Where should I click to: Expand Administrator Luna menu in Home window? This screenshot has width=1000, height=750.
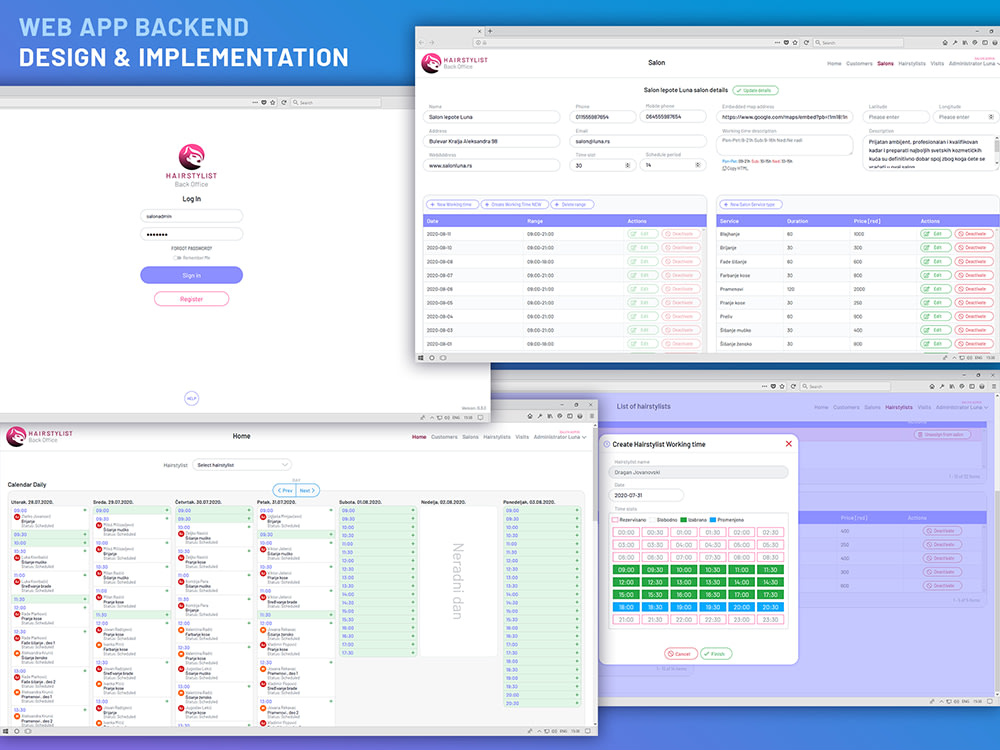[560, 437]
